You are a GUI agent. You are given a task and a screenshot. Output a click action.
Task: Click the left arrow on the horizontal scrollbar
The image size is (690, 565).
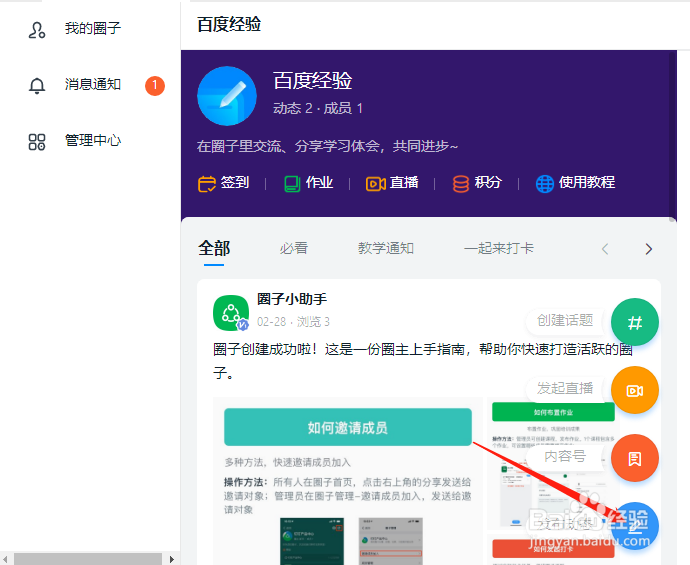pyautogui.click(x=5, y=559)
